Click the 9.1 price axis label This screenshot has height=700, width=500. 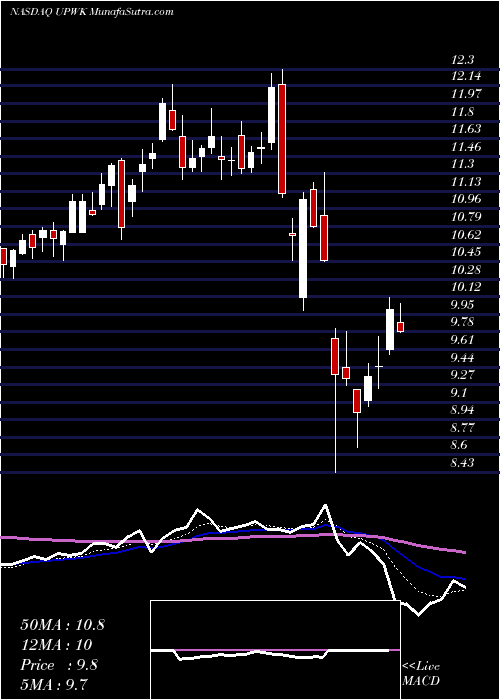(460, 392)
